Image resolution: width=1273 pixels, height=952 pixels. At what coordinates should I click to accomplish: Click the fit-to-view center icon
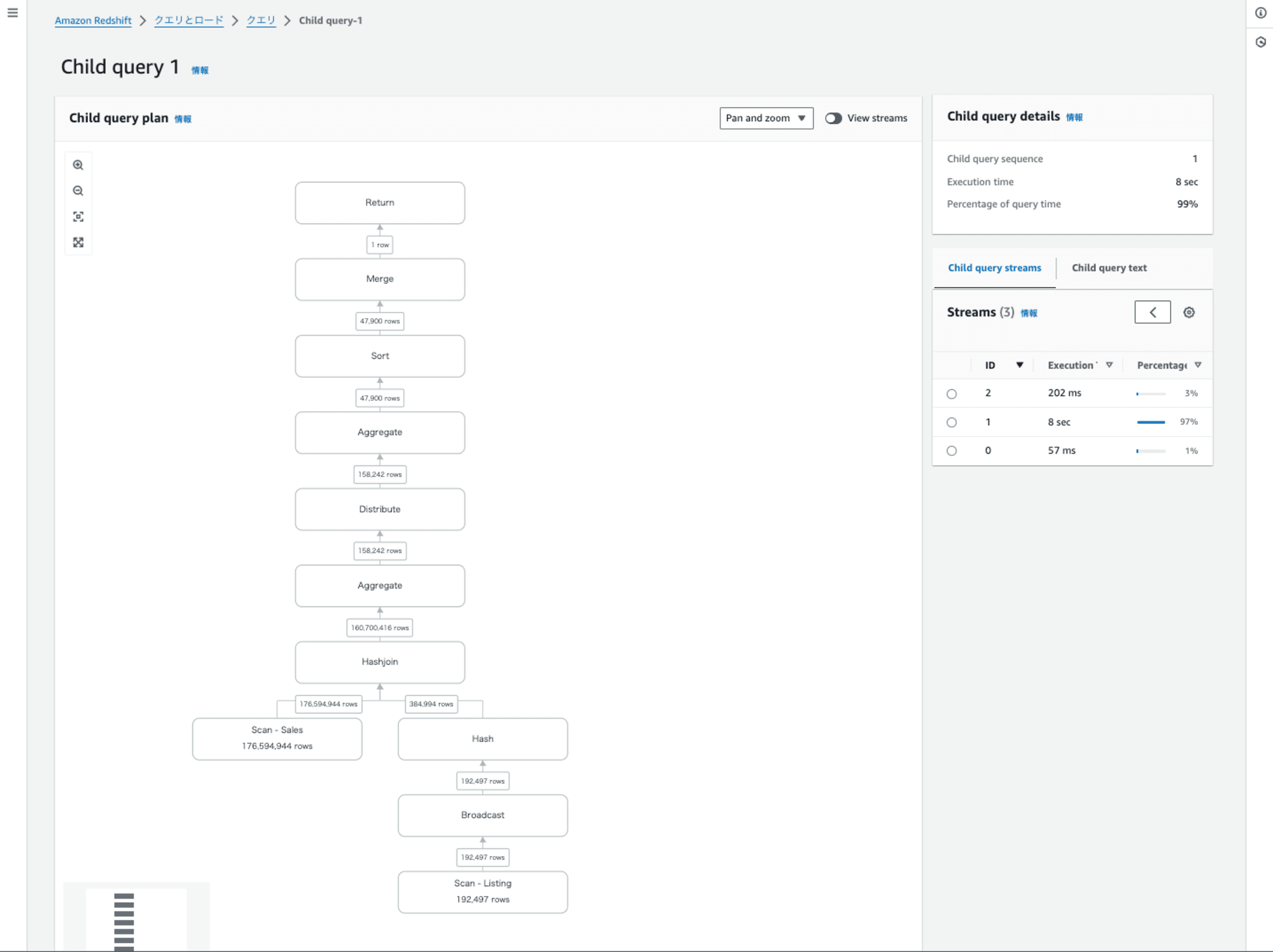point(78,217)
